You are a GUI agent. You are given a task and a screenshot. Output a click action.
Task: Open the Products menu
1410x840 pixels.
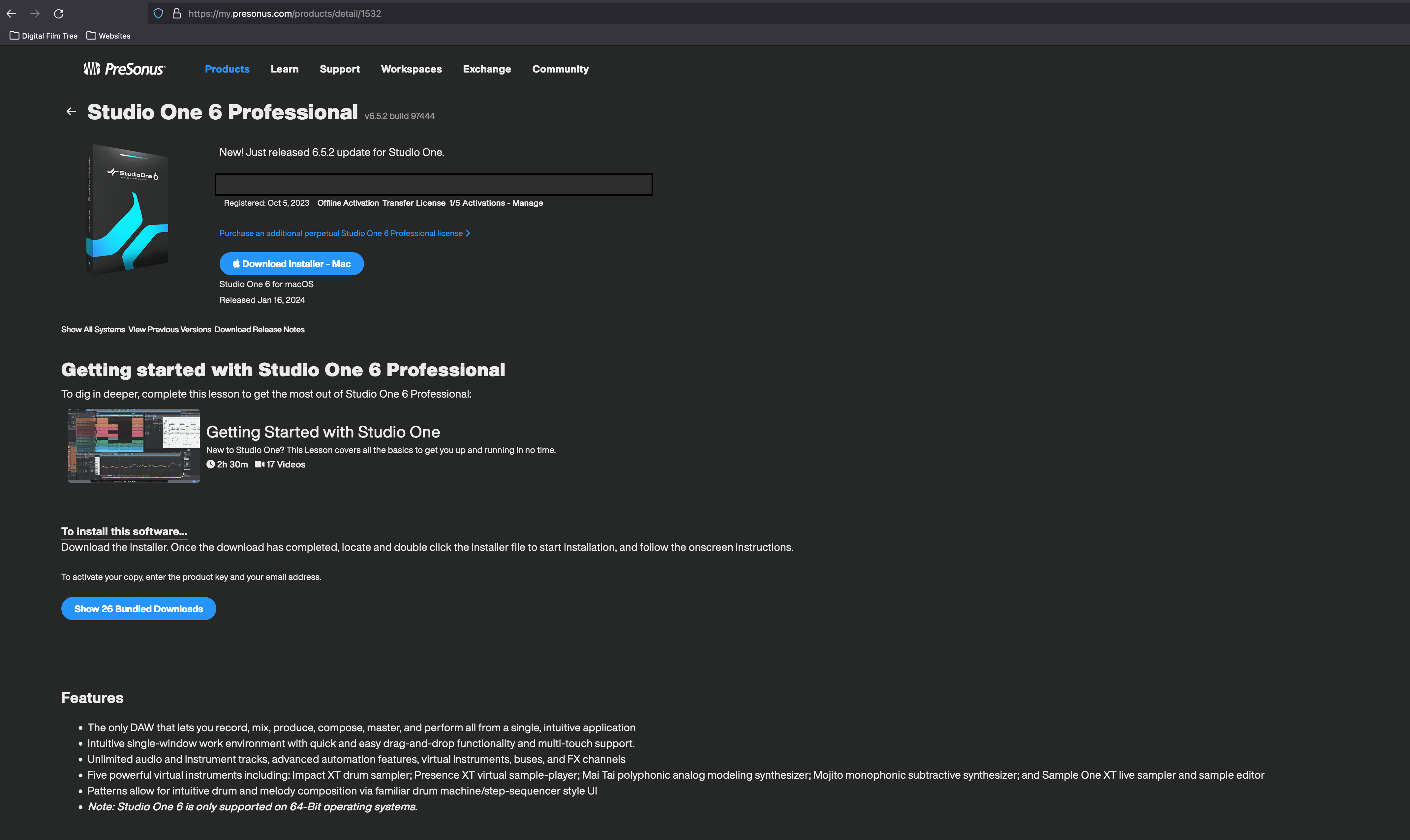227,69
